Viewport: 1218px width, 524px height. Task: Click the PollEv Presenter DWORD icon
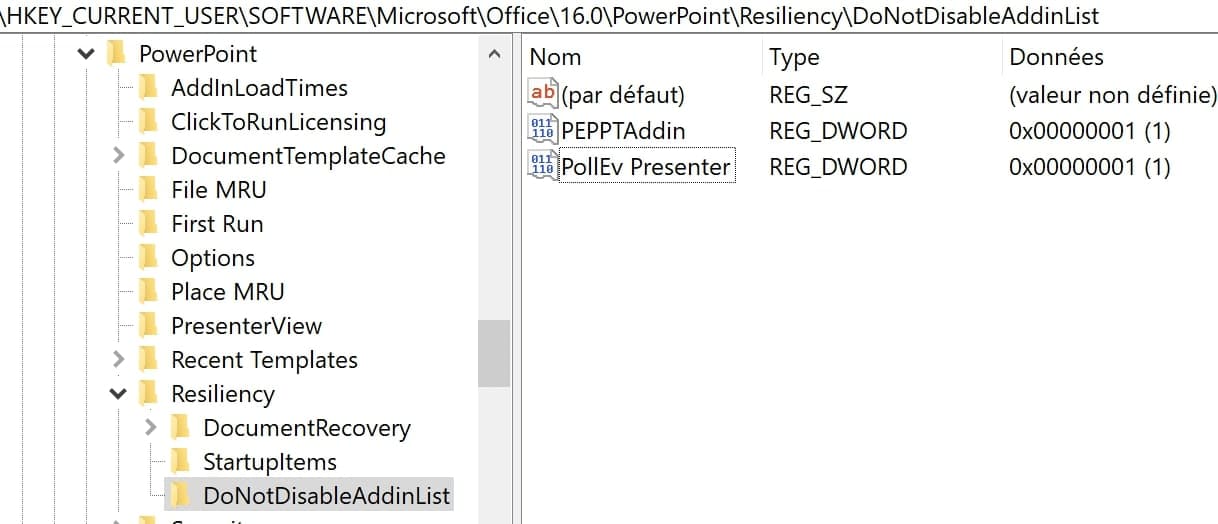542,165
